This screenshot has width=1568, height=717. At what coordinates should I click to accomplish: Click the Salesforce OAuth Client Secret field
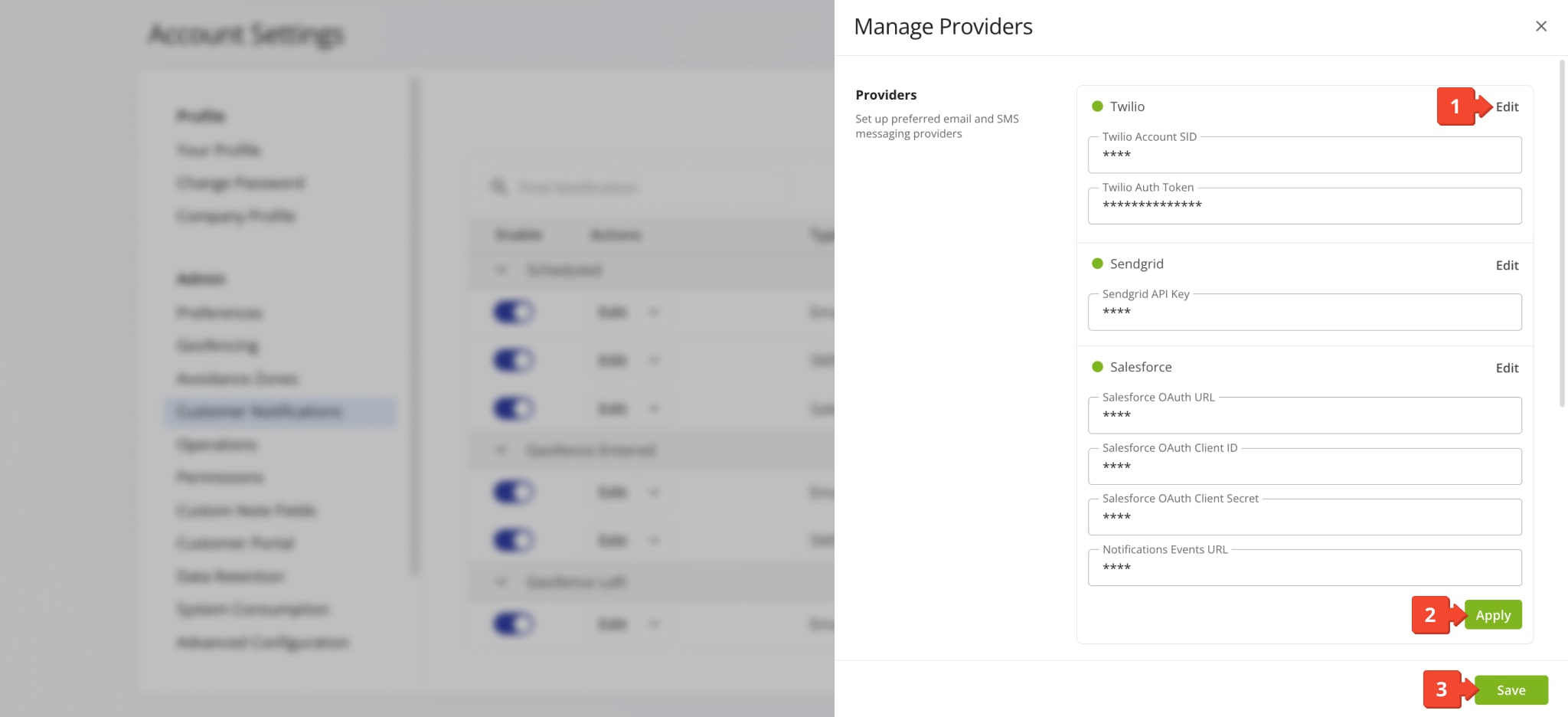click(1305, 516)
